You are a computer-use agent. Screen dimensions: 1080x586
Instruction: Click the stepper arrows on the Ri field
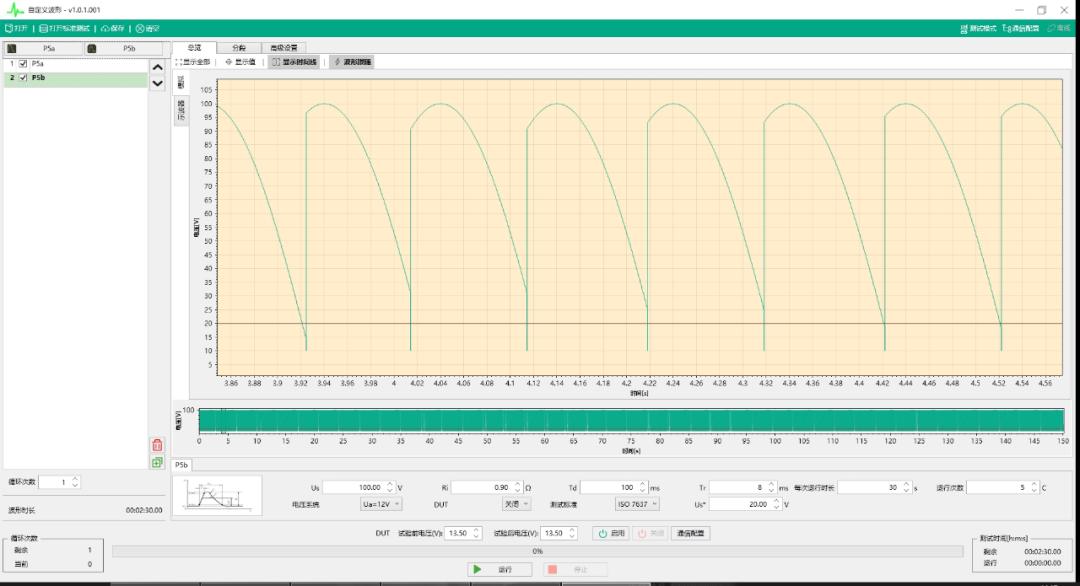pyautogui.click(x=518, y=487)
